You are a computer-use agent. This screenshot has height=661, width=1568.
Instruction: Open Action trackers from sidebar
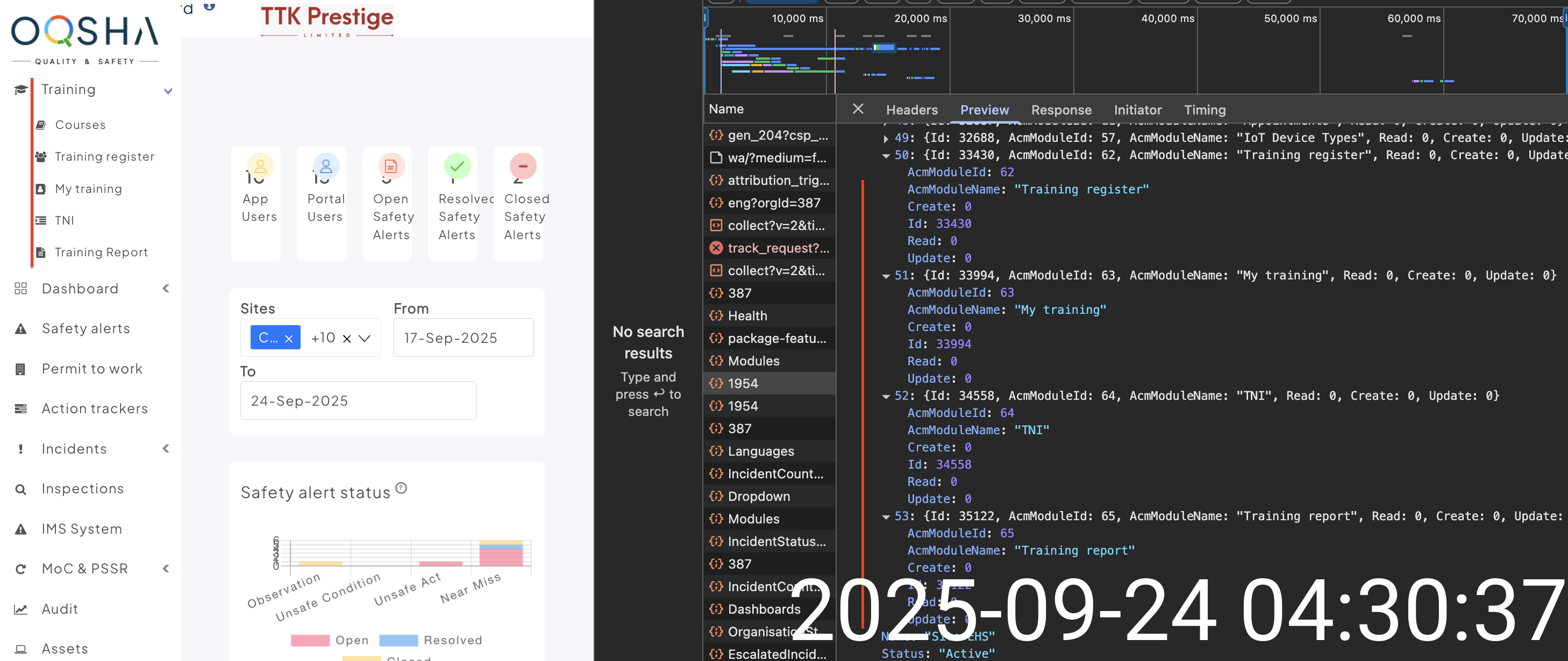(x=94, y=408)
